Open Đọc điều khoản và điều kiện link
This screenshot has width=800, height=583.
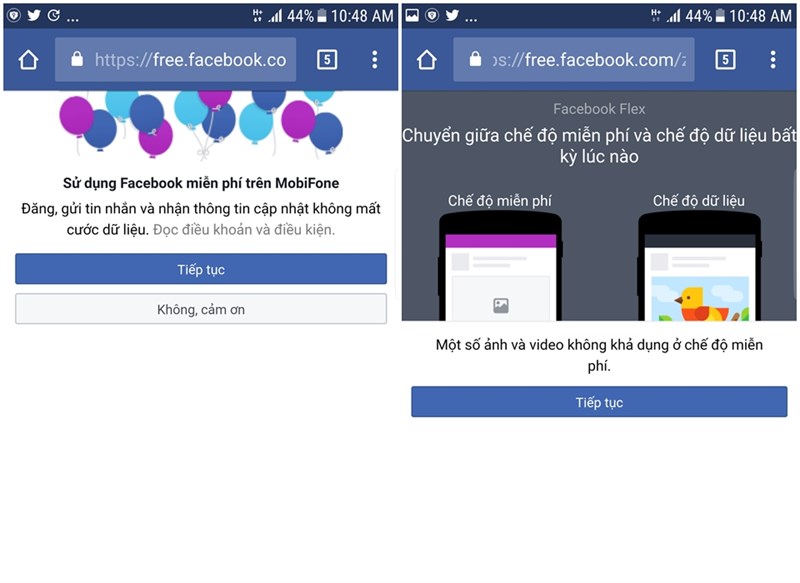click(x=244, y=230)
